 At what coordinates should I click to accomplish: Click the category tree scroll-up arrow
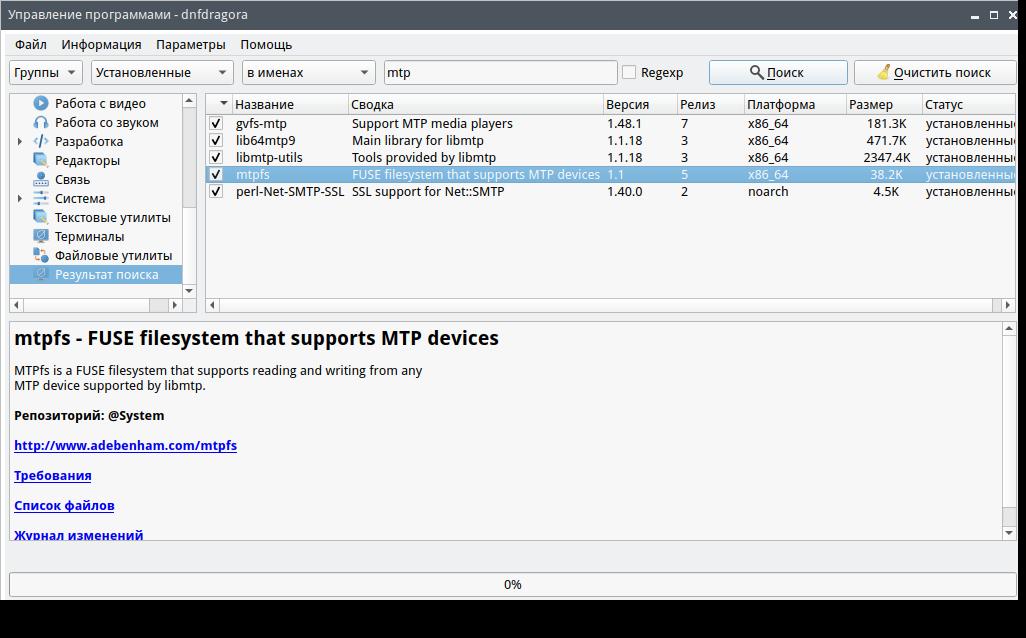pyautogui.click(x=189, y=101)
